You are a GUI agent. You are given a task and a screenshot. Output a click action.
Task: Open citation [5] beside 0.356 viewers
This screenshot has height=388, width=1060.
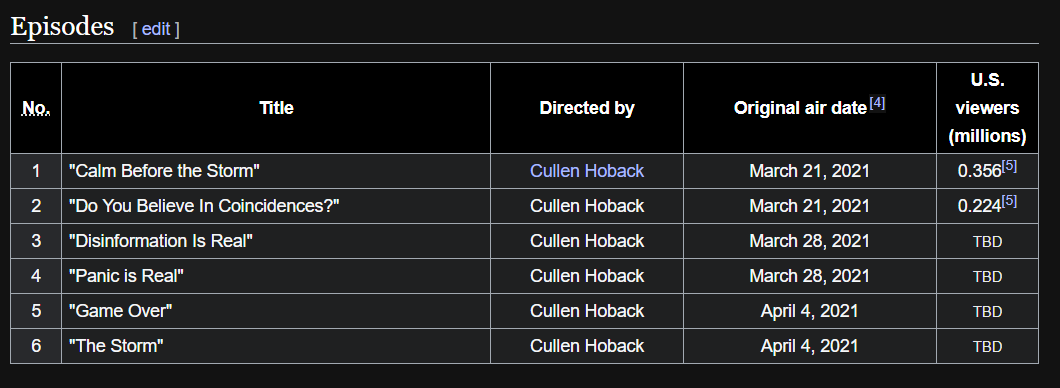point(1009,166)
